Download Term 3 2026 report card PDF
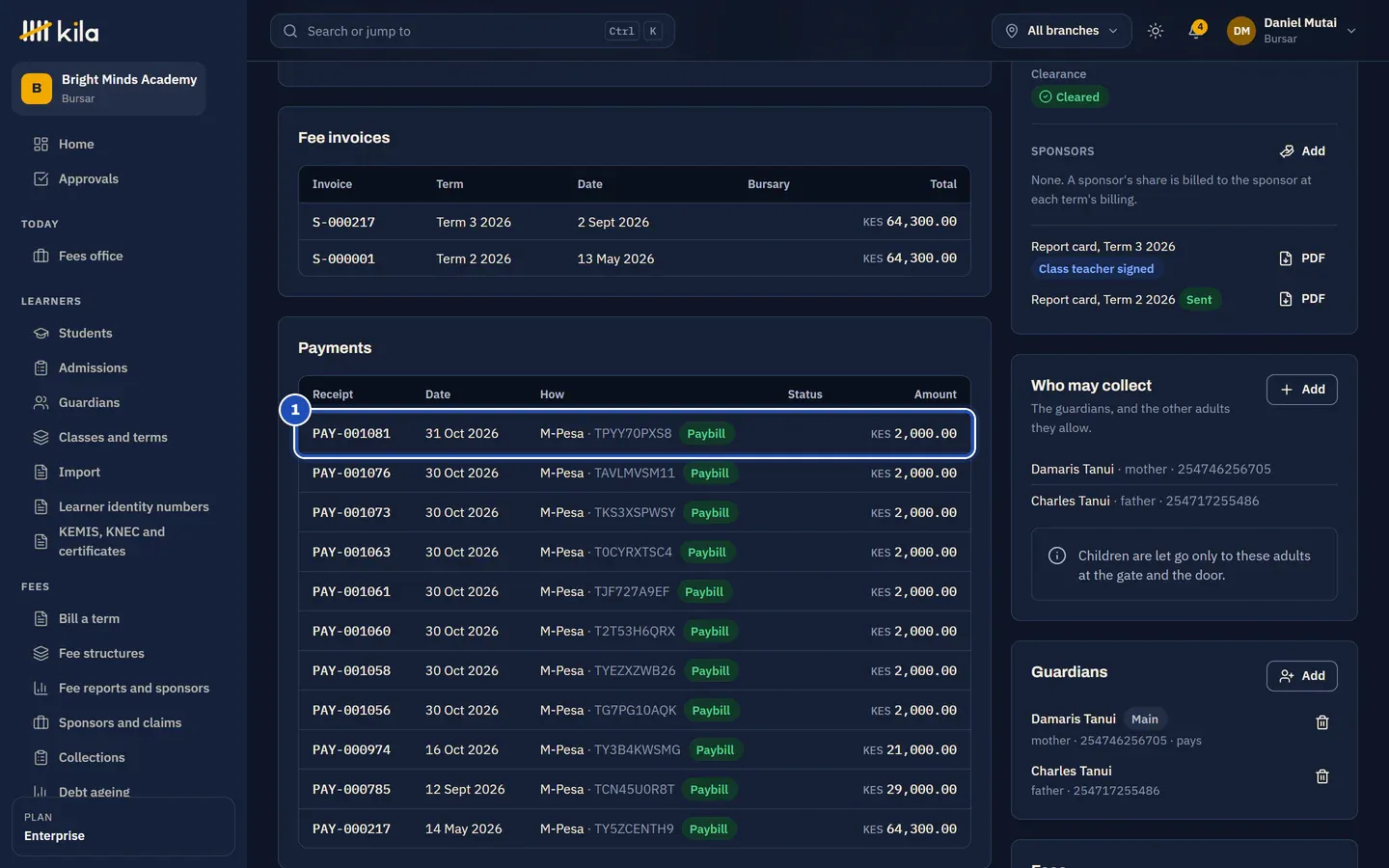1389x868 pixels. pos(1301,258)
